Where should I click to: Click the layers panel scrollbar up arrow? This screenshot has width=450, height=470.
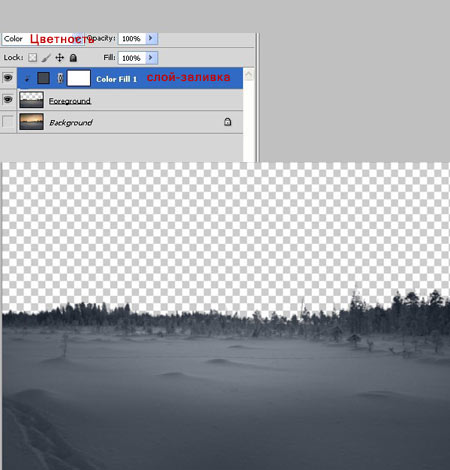pyautogui.click(x=248, y=75)
